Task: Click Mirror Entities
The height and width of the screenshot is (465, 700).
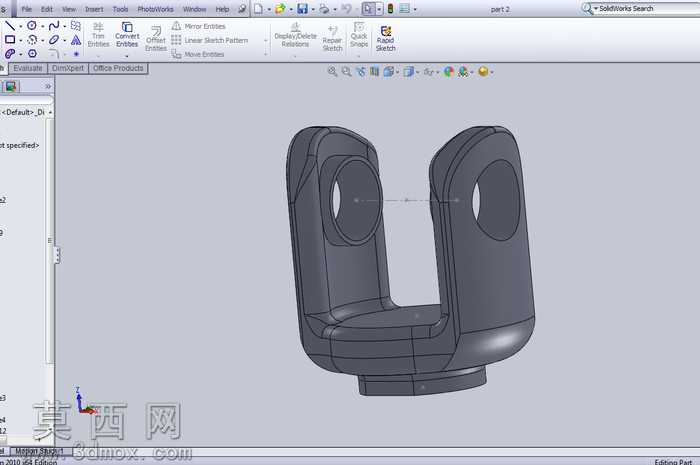Action: click(x=199, y=26)
